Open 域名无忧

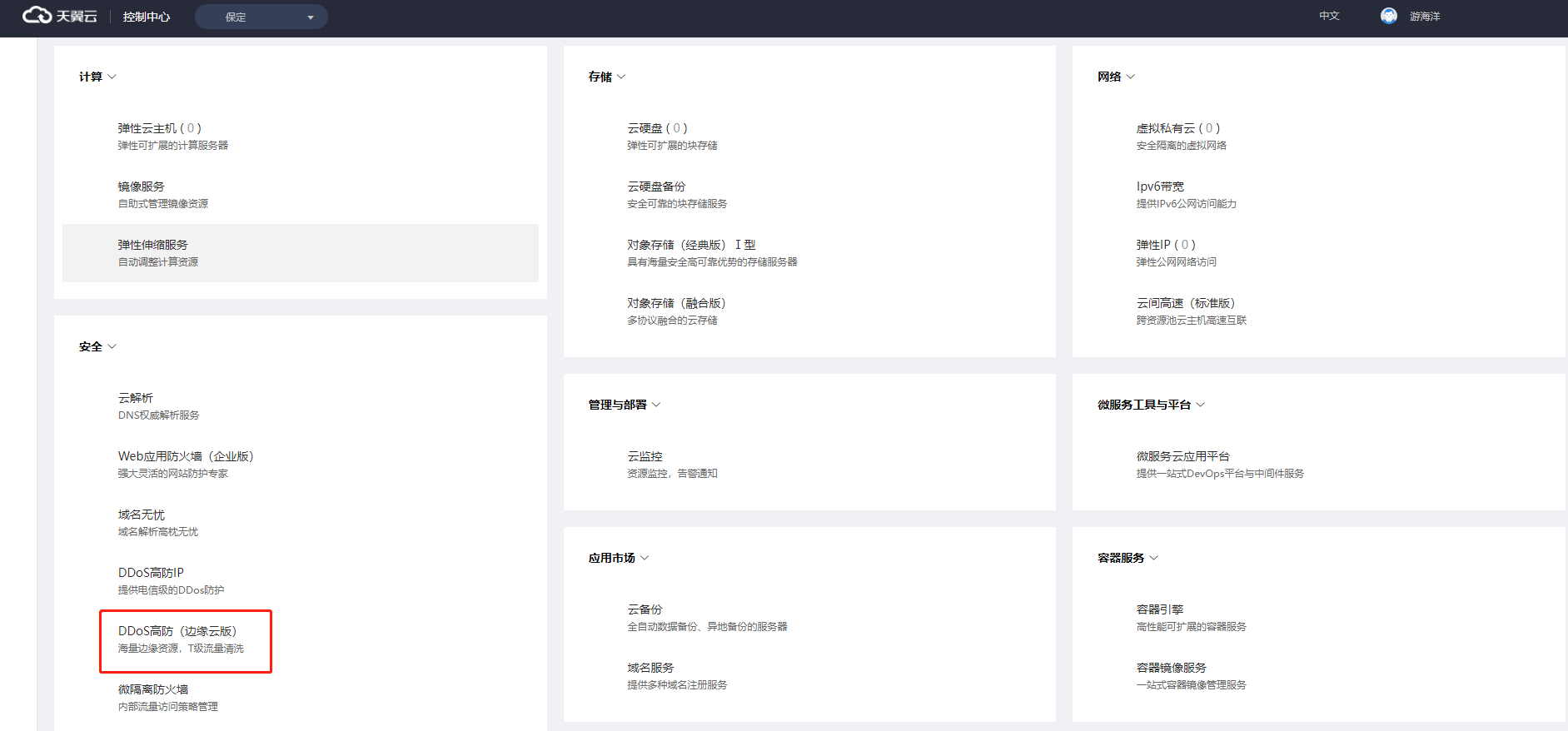pyautogui.click(x=141, y=515)
